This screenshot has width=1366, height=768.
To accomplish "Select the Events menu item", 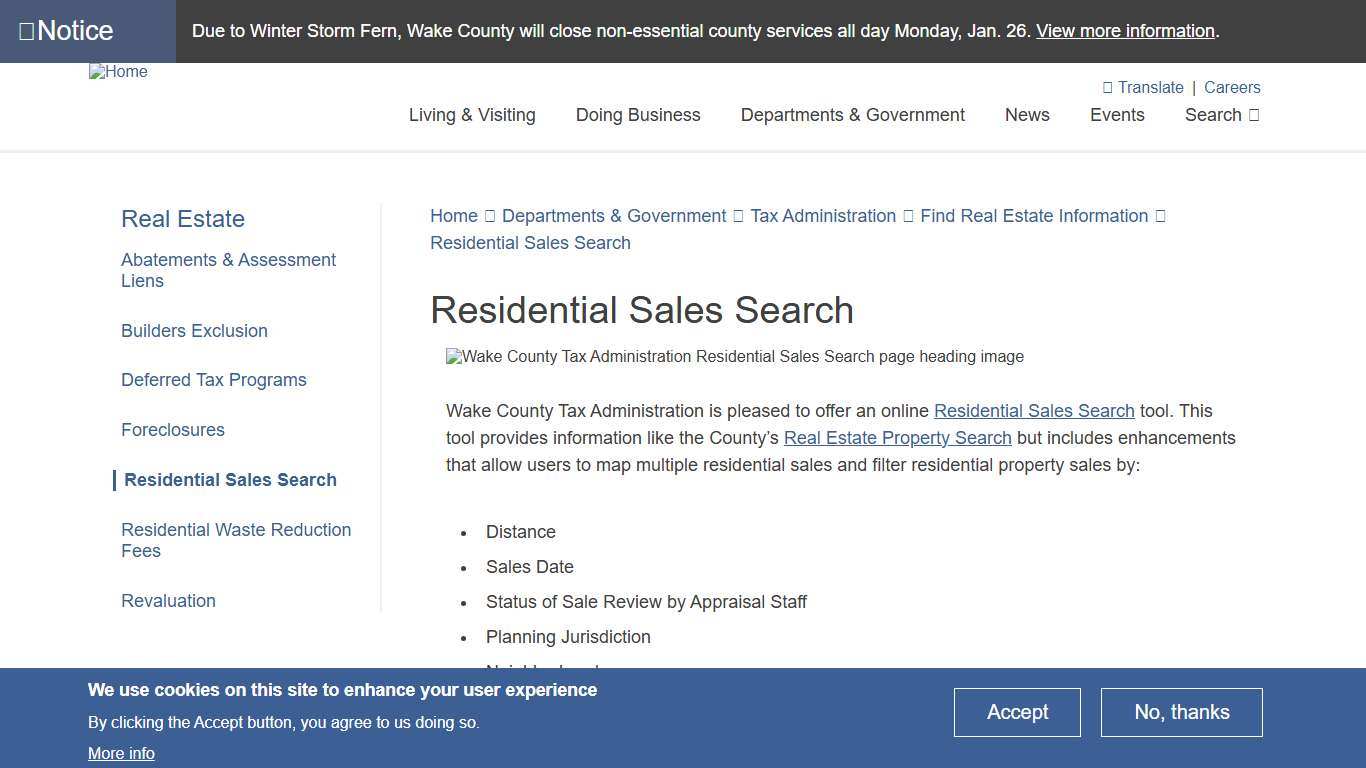I will tap(1117, 115).
